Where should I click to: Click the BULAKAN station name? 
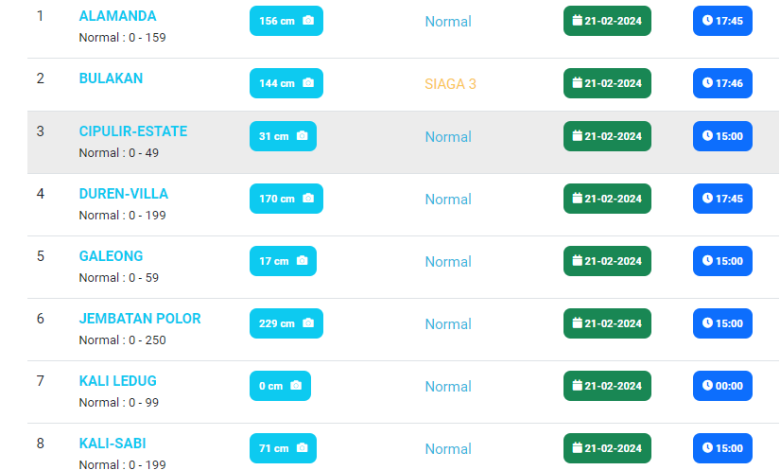click(111, 78)
